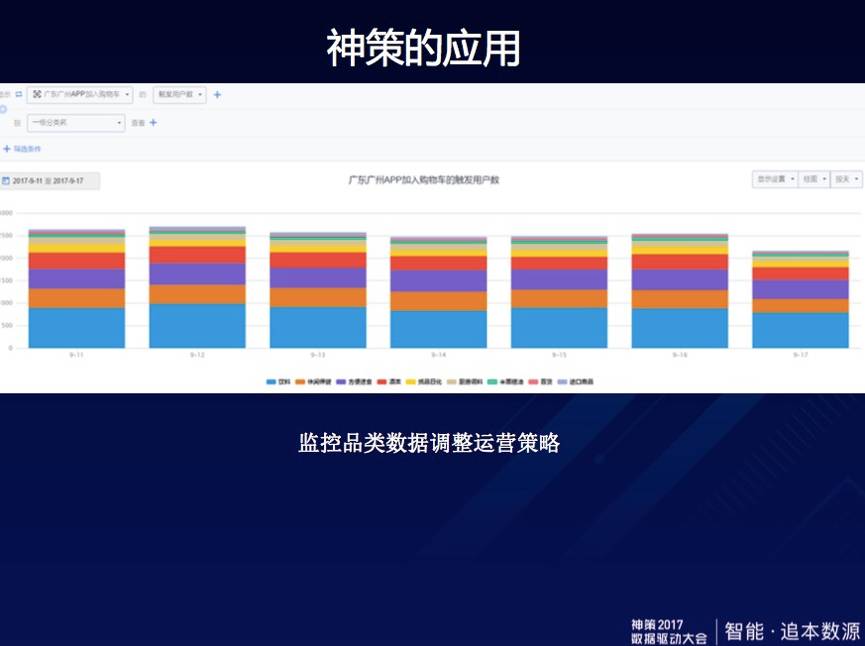Click the swap icon left of event dropdown
865x646 pixels.
pyautogui.click(x=19, y=94)
